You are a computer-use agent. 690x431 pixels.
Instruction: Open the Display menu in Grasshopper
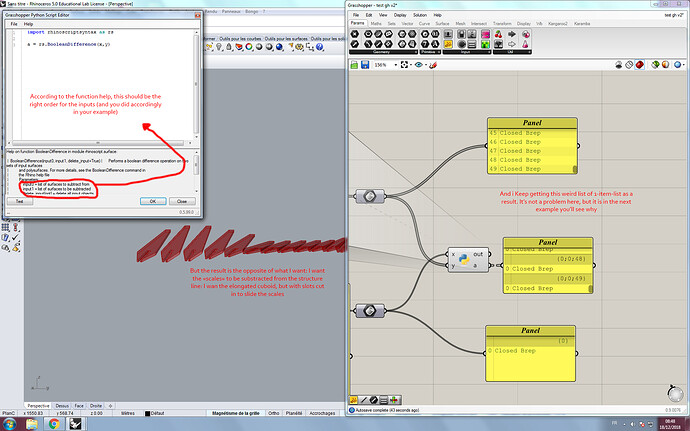pyautogui.click(x=400, y=15)
